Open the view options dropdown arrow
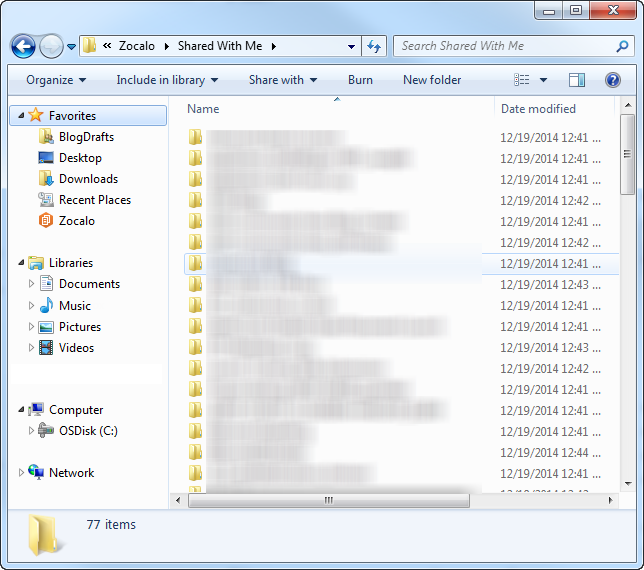 544,80
